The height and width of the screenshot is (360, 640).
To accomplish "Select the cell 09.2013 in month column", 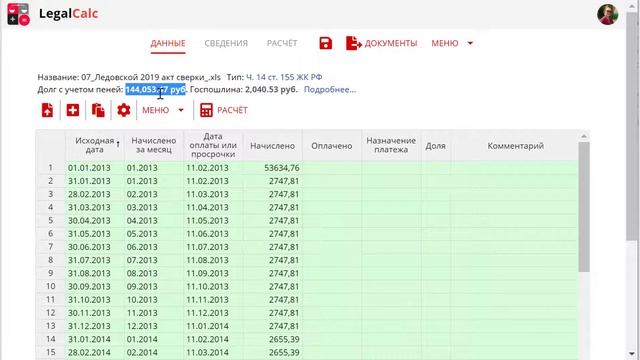I will click(153, 287).
